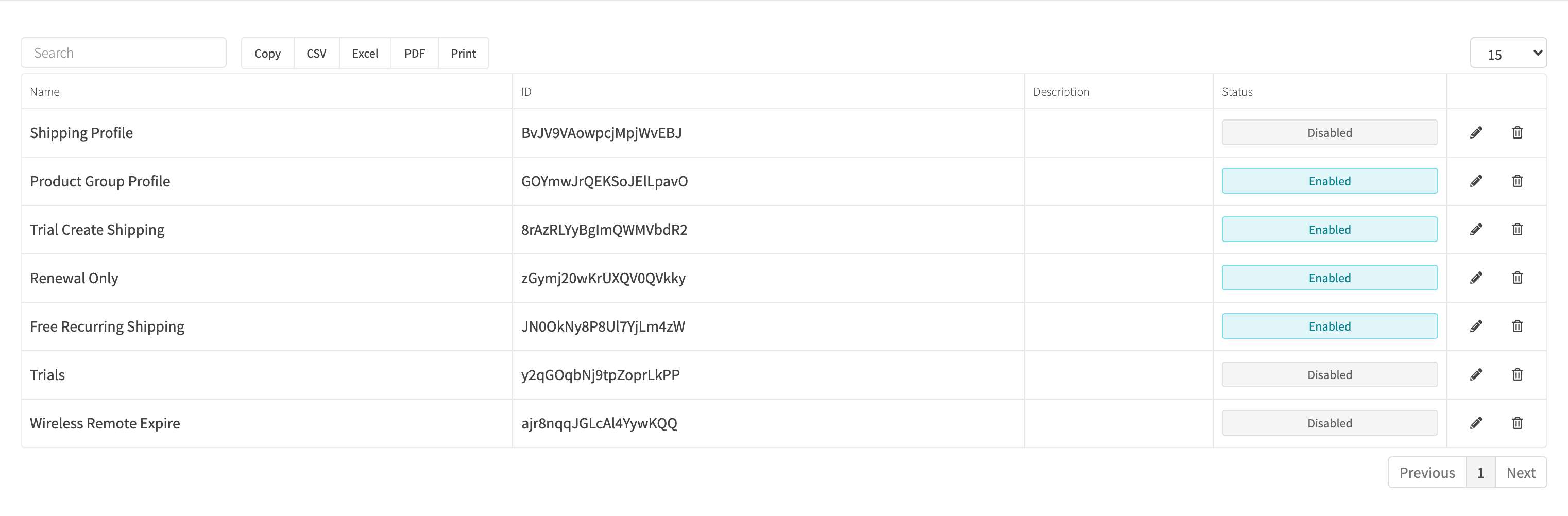Edit the Renewal Only profile
Image resolution: width=1568 pixels, height=516 pixels.
(x=1476, y=278)
